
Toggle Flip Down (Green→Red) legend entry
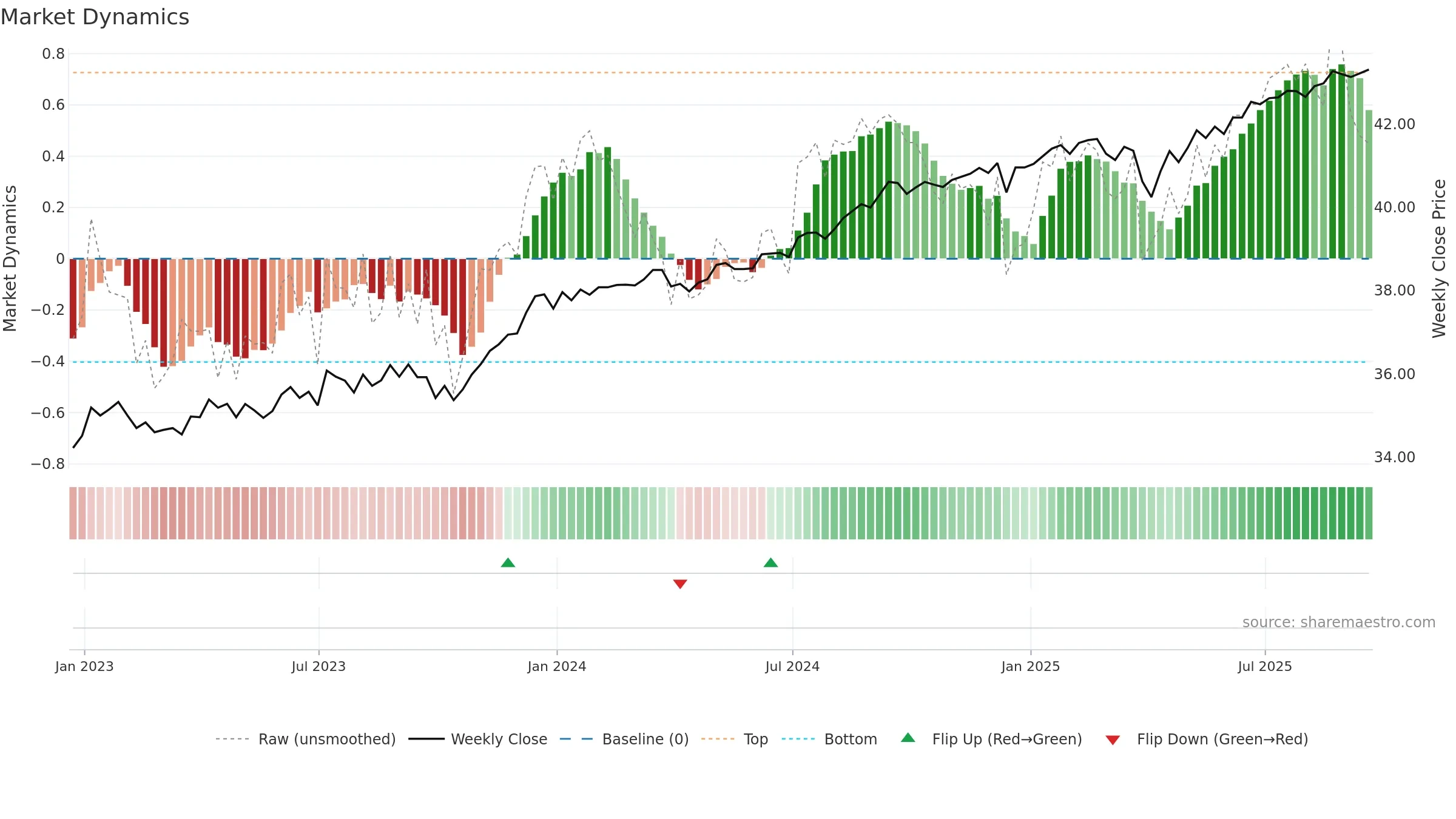(x=1207, y=739)
